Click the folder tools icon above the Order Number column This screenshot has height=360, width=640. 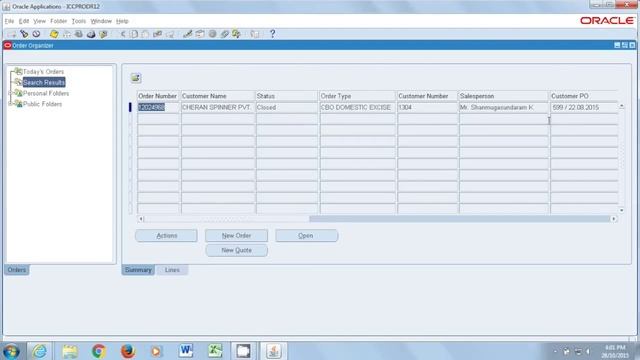(x=136, y=78)
